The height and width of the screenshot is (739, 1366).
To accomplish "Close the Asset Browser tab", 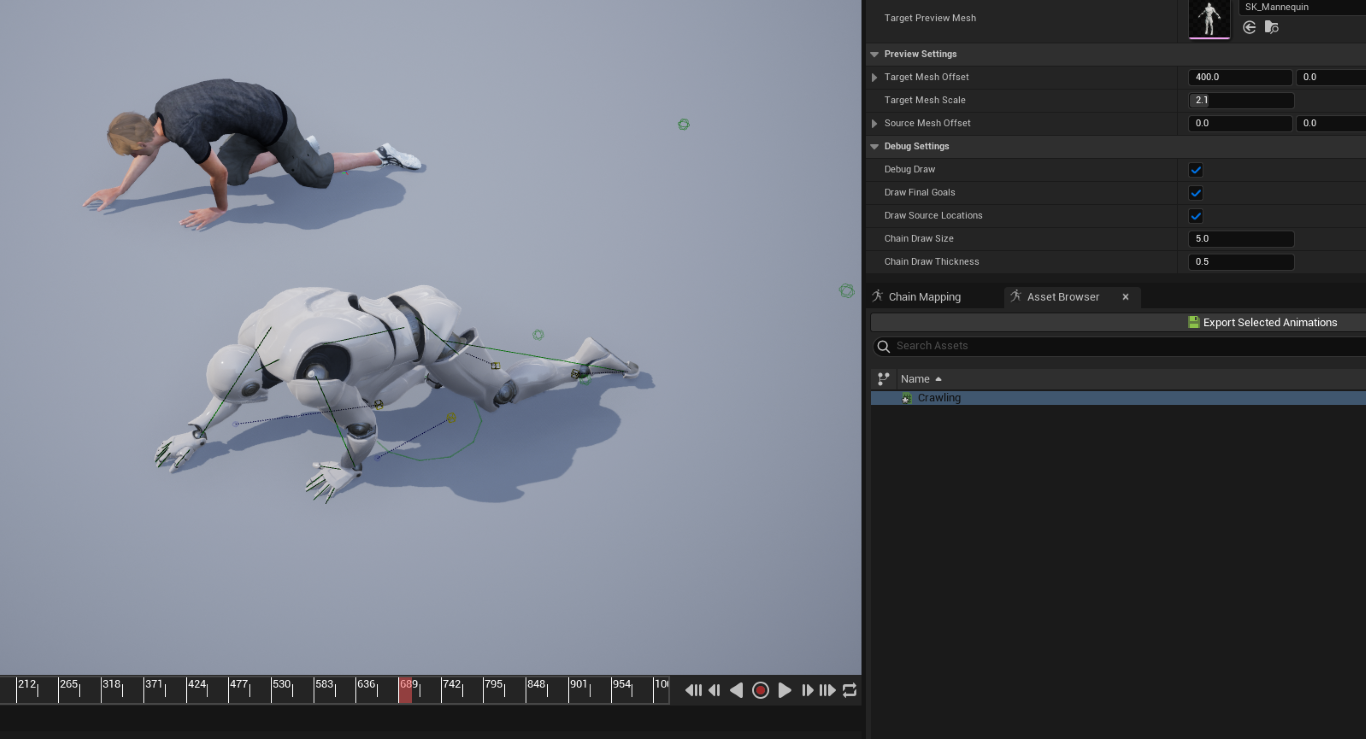I will click(1125, 297).
